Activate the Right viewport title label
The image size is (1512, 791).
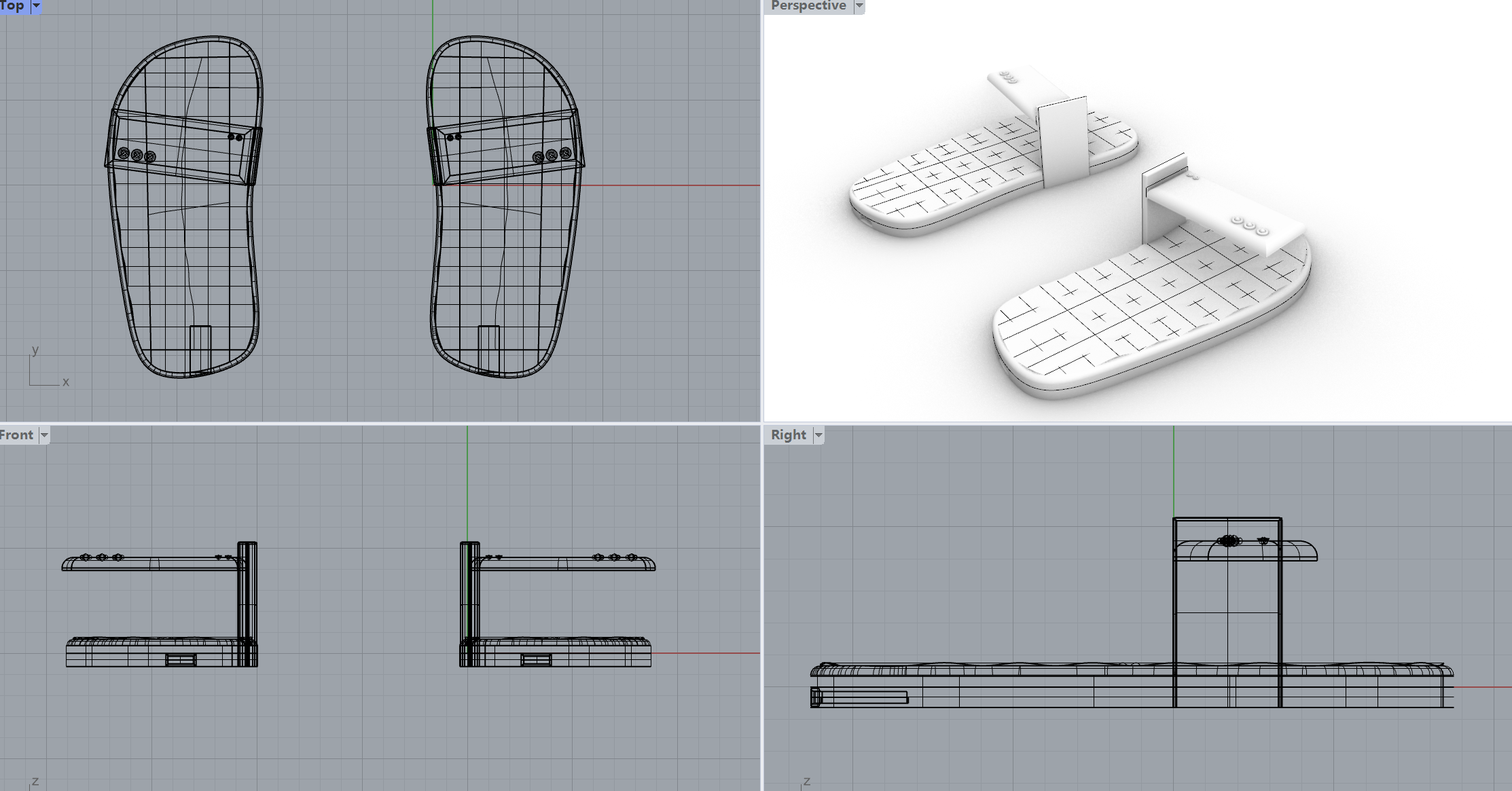[789, 435]
